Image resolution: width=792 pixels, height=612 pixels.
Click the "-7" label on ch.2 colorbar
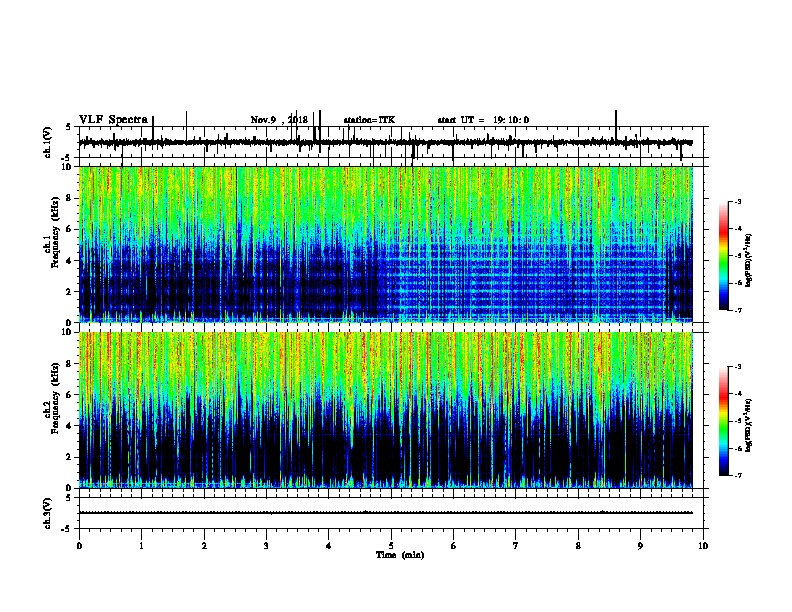[738, 475]
